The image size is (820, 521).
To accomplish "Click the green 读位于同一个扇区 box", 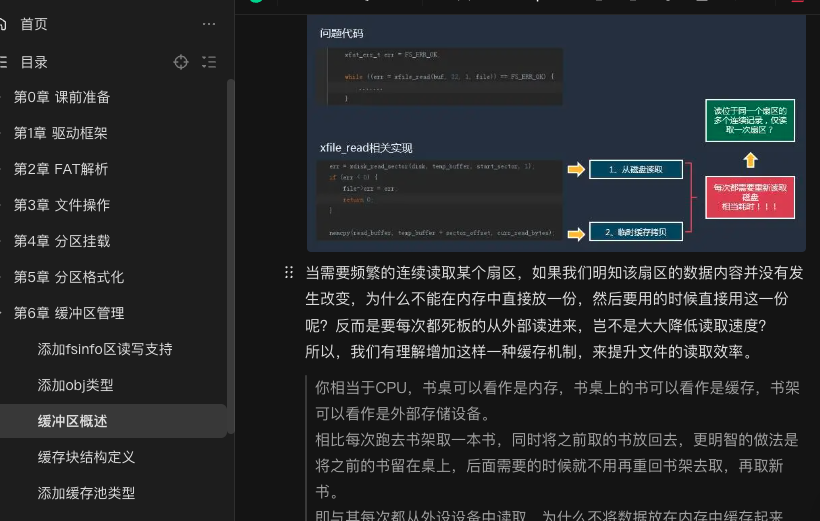I will pos(750,120).
